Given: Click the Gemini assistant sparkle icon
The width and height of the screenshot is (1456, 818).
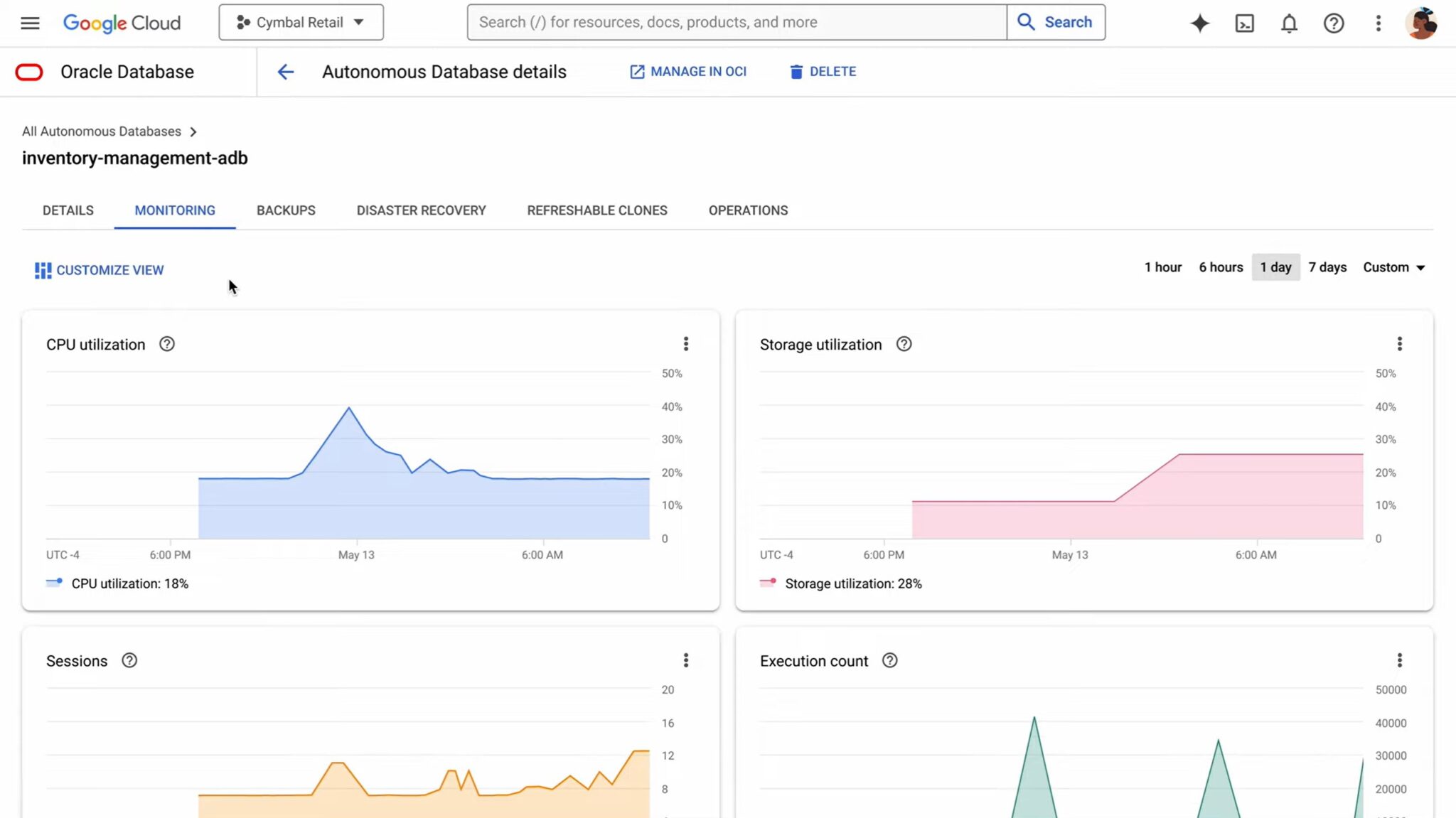Looking at the screenshot, I should (x=1199, y=23).
